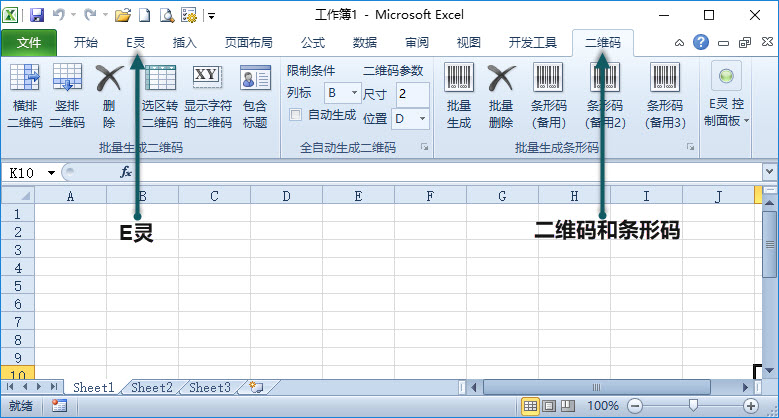
Task: Switch to the 视图 tab
Action: [x=468, y=43]
